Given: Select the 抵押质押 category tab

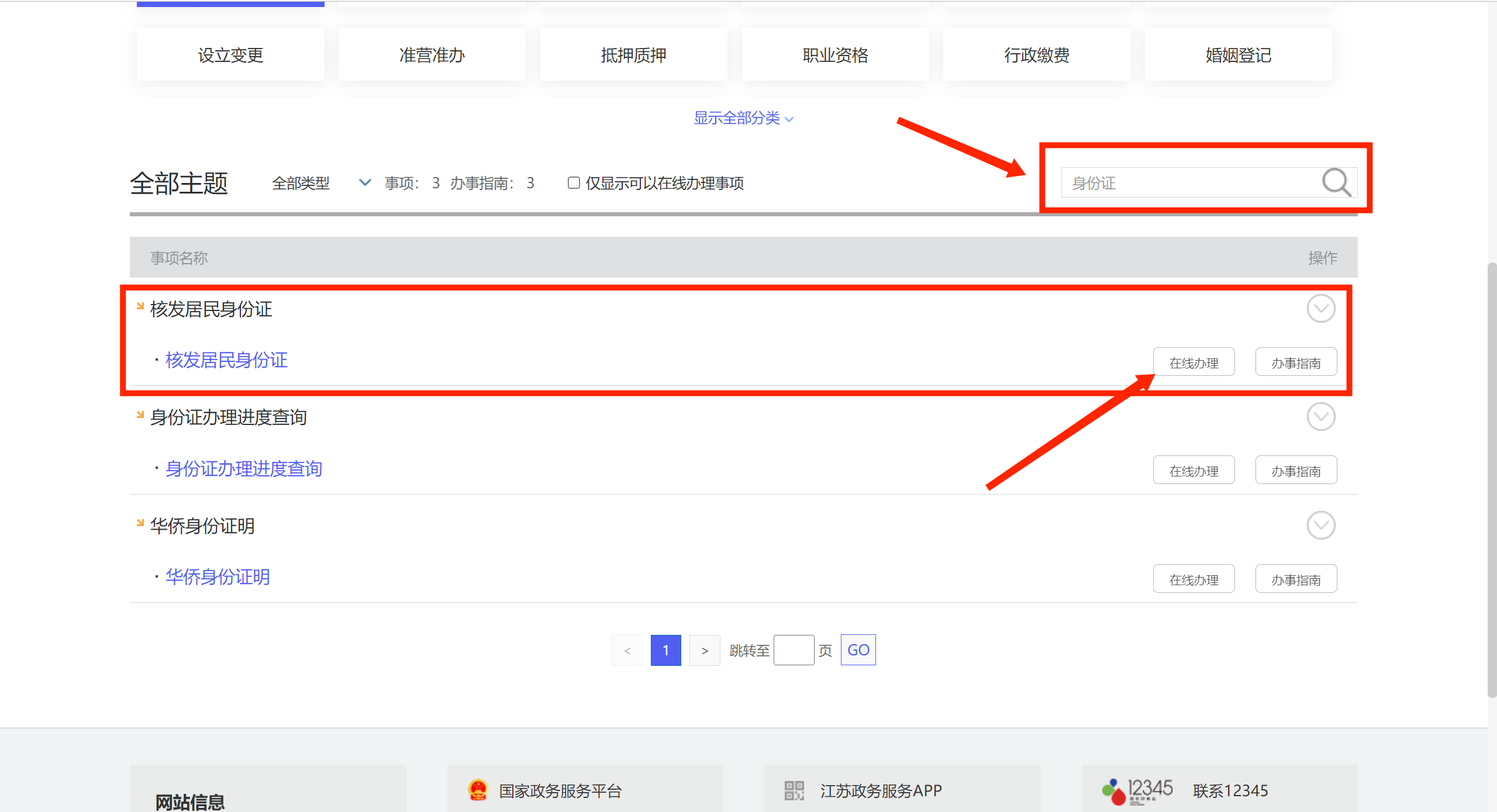Looking at the screenshot, I should pyautogui.click(x=633, y=55).
